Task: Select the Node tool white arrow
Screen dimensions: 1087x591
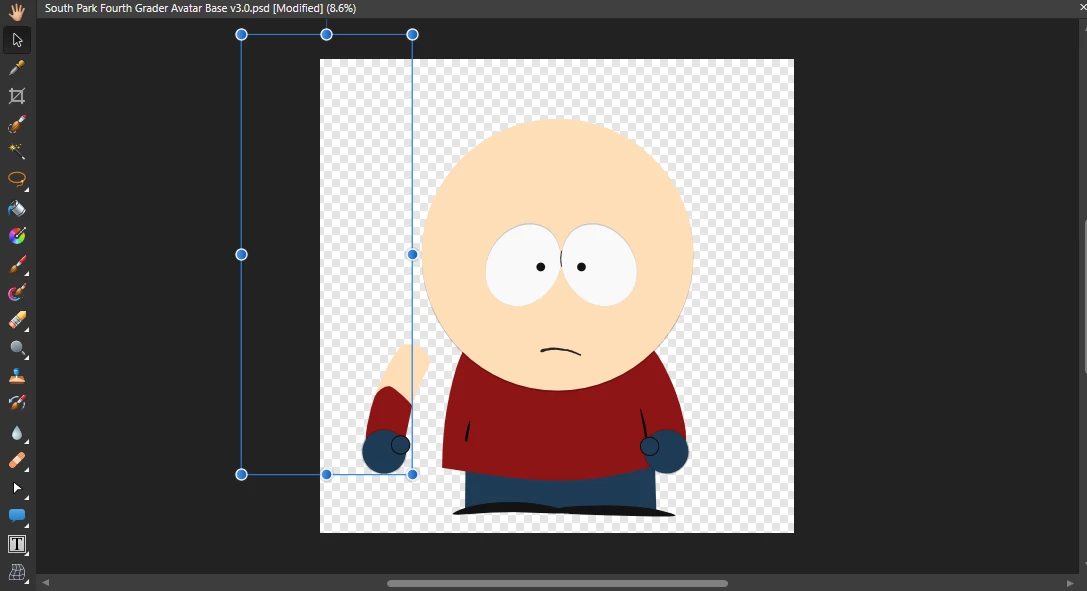Action: [17, 488]
